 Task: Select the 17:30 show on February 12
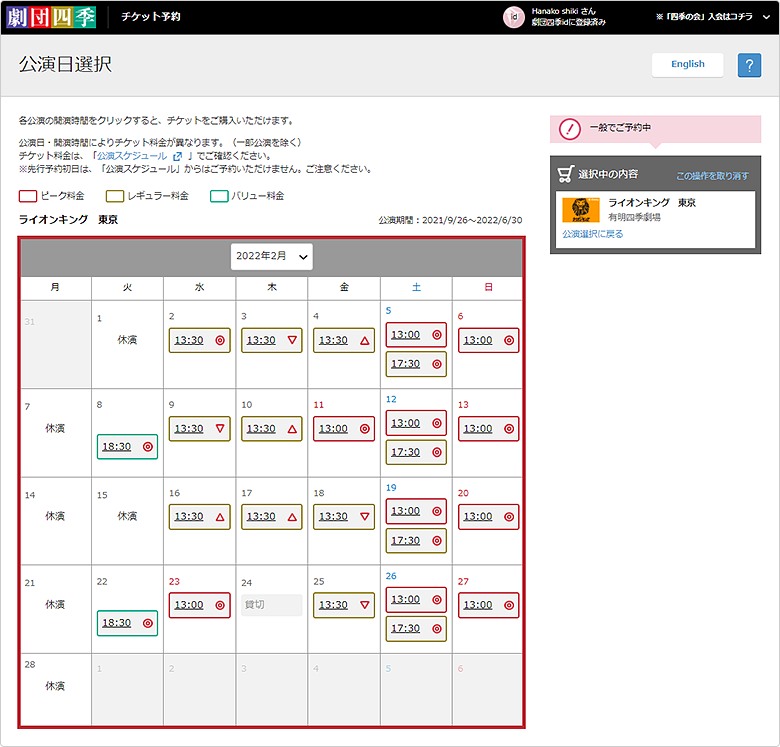click(x=416, y=452)
